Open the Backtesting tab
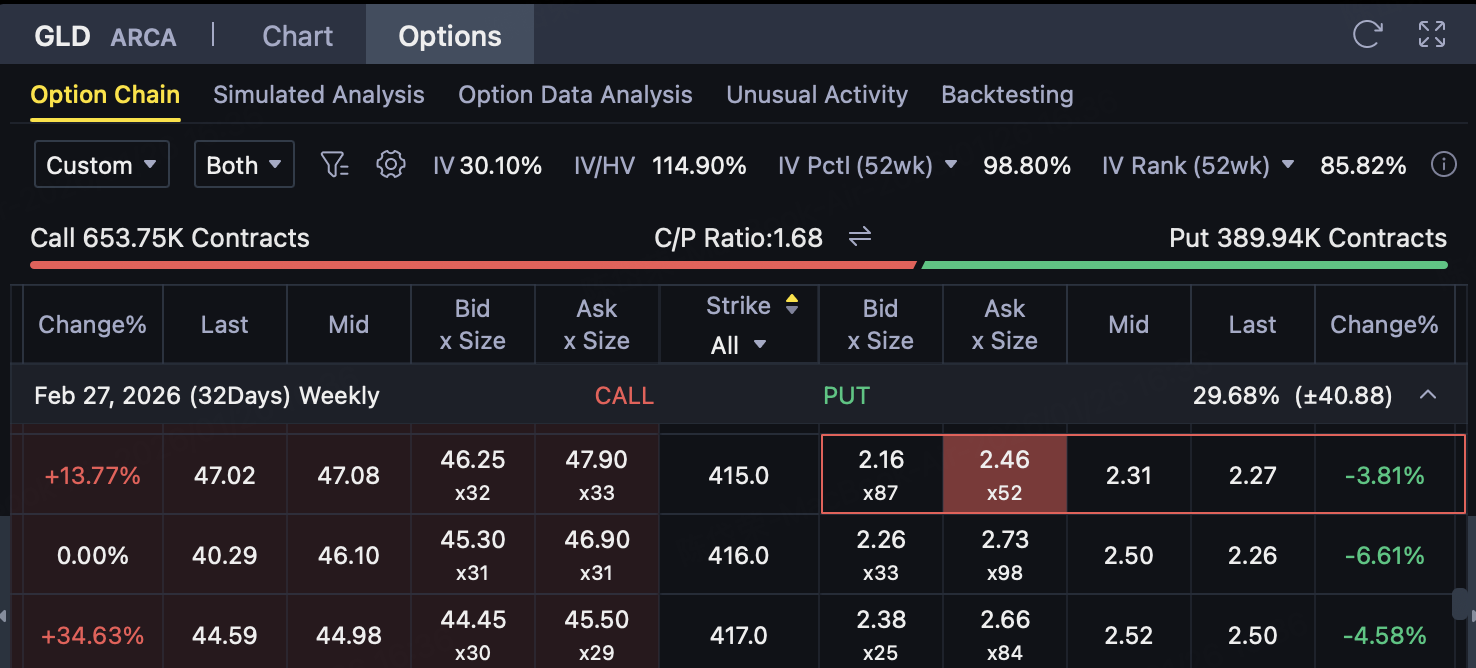The width and height of the screenshot is (1476, 668). (1007, 95)
